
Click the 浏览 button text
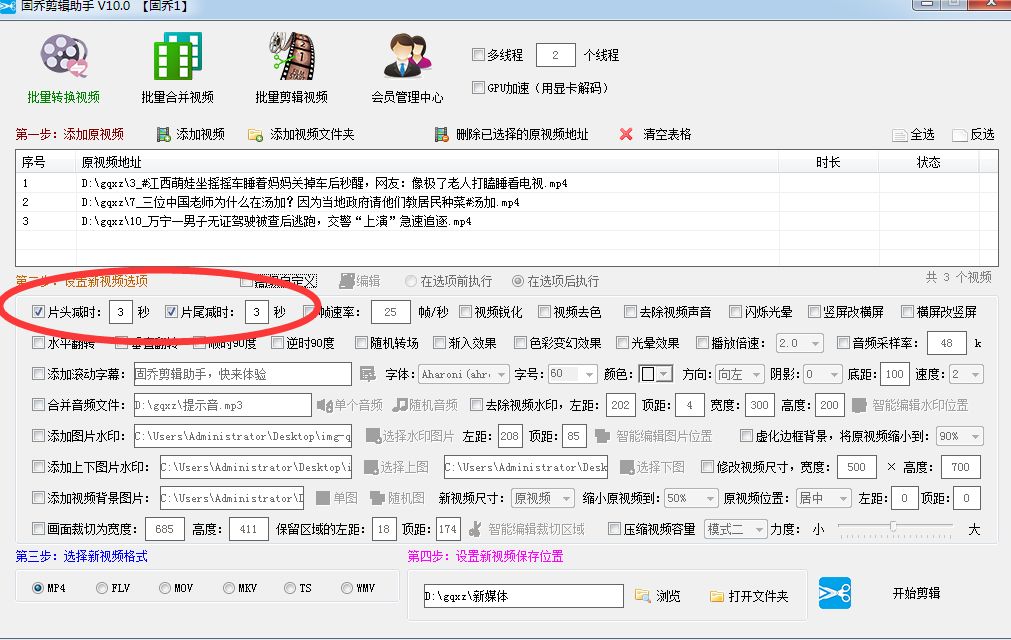point(668,596)
